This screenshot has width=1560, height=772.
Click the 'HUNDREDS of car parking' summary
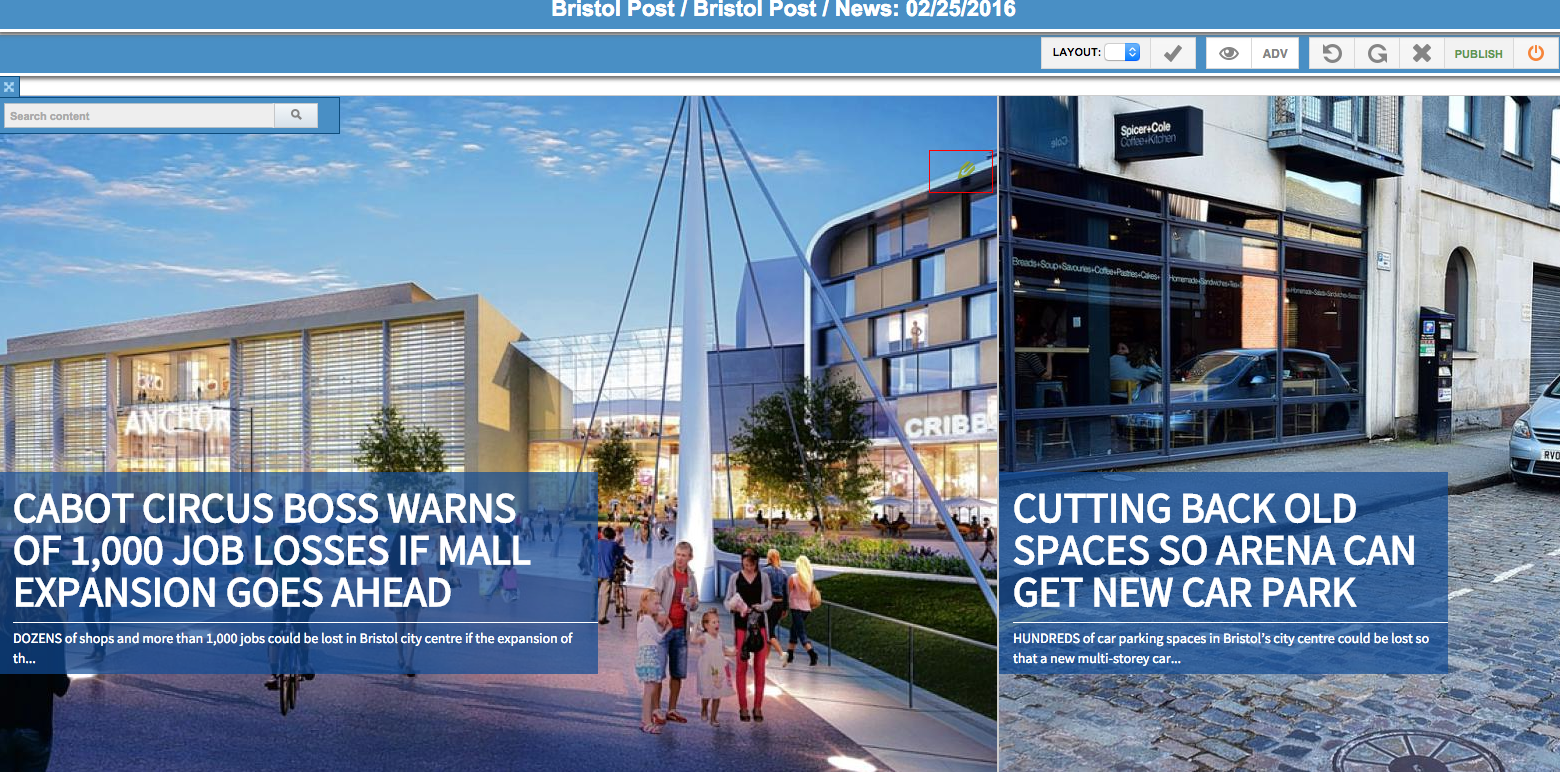1220,648
